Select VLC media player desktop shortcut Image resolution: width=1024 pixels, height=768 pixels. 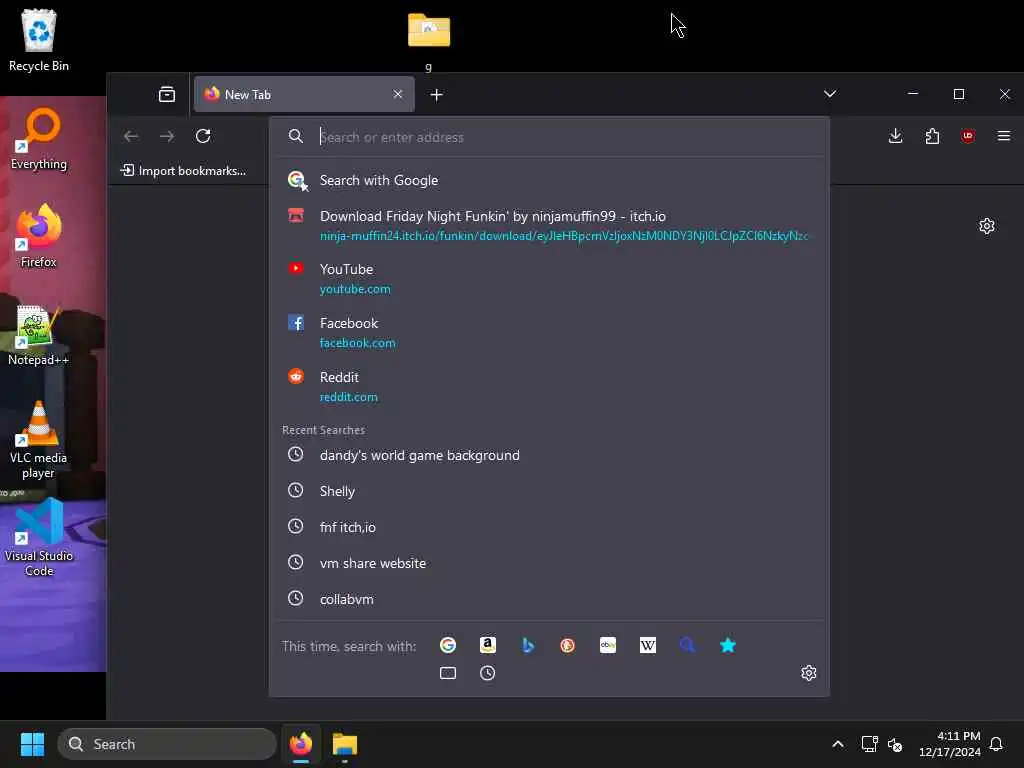tap(39, 440)
